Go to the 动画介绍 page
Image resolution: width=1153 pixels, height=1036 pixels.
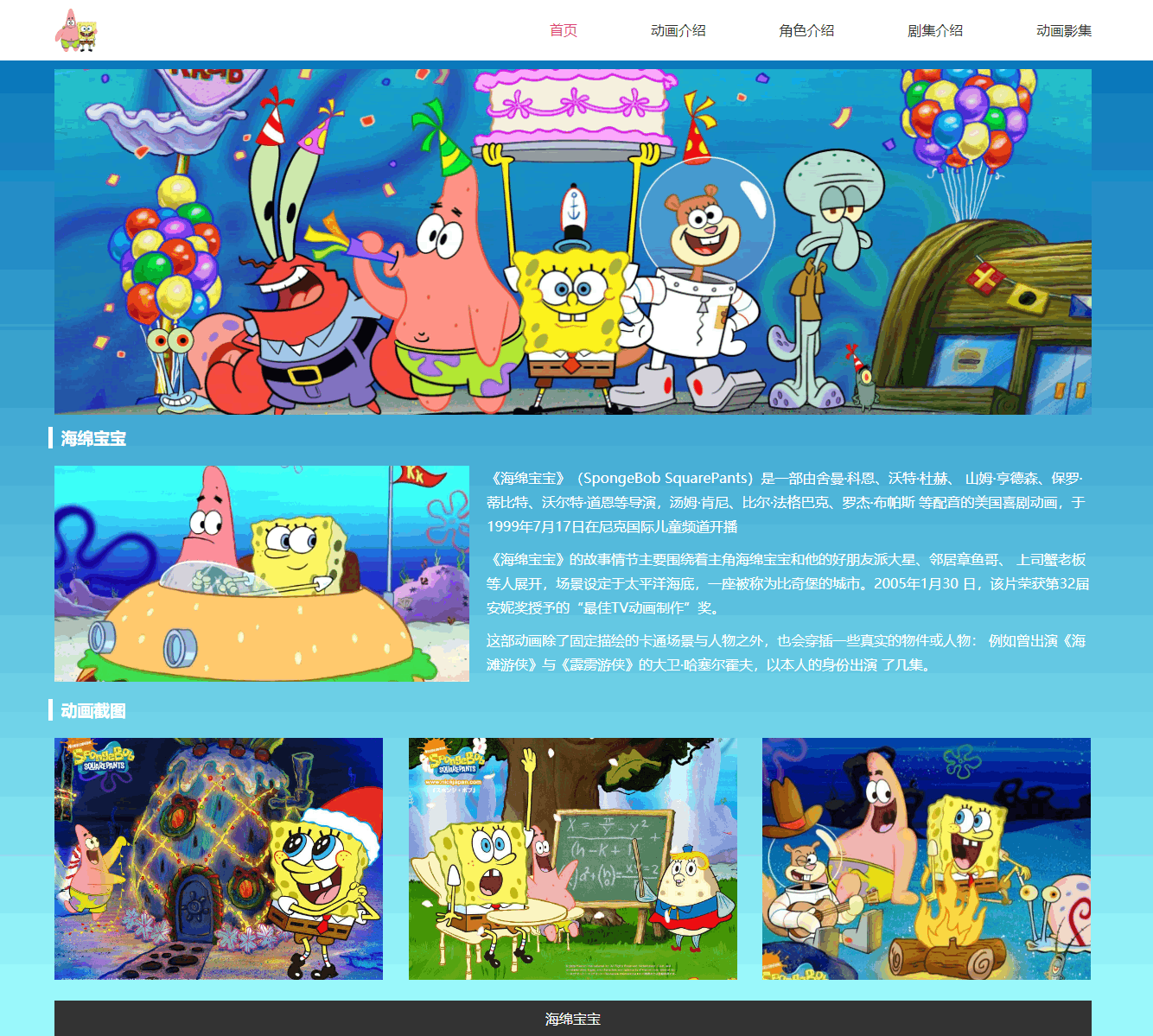[x=678, y=30]
